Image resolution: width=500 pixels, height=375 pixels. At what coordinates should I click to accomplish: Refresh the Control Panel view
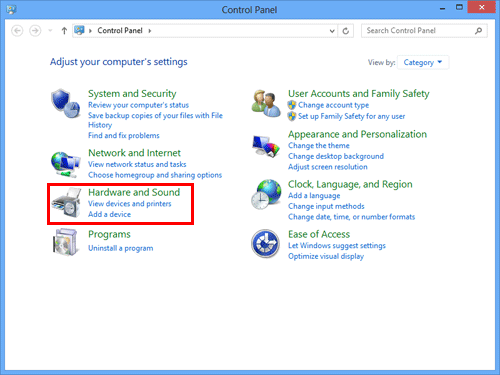click(346, 31)
